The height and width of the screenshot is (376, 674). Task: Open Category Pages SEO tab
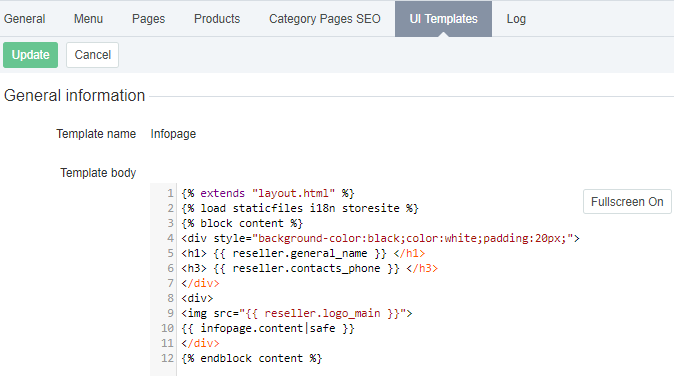(325, 19)
